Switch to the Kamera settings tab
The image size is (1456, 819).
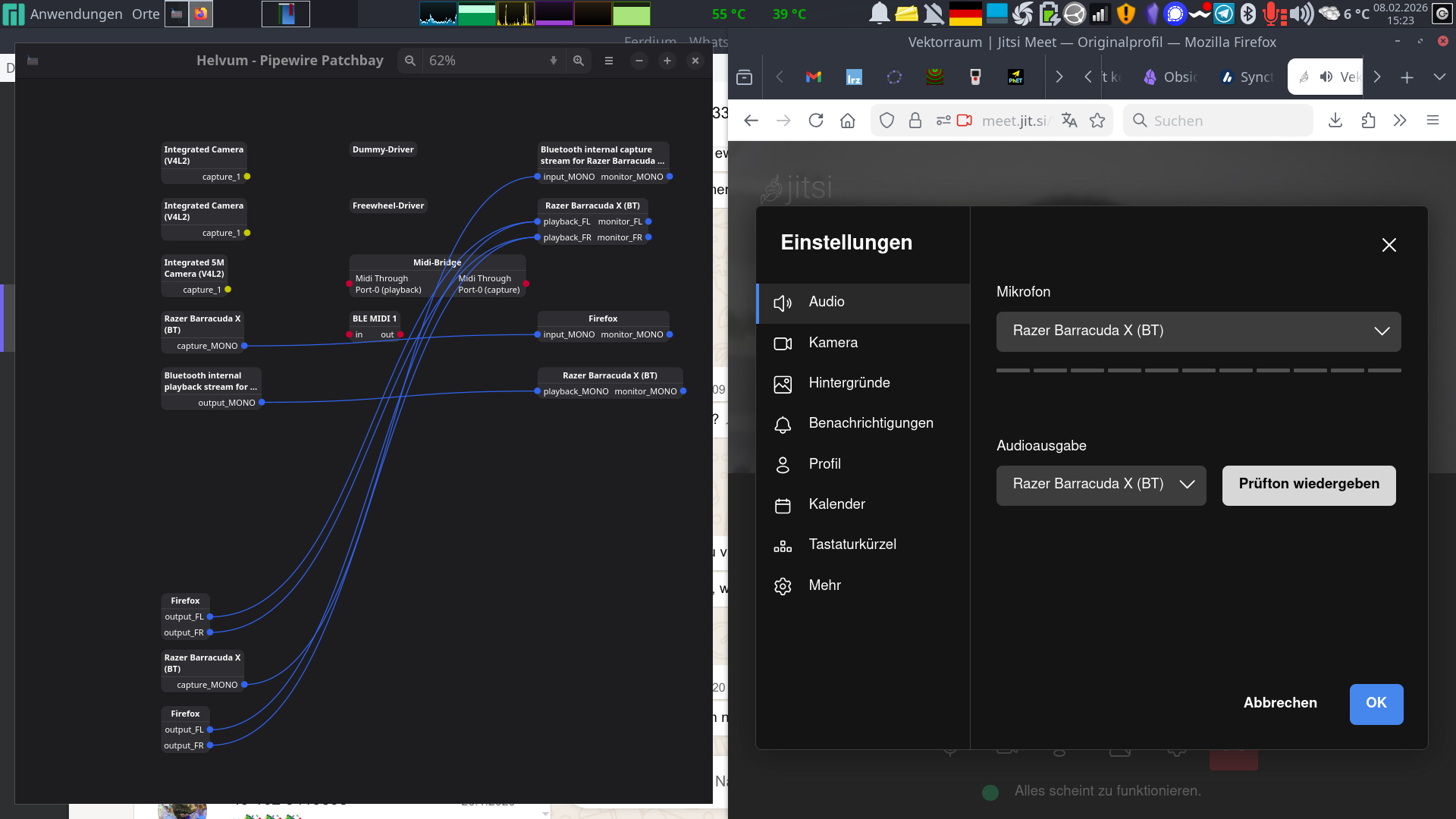[x=833, y=343]
